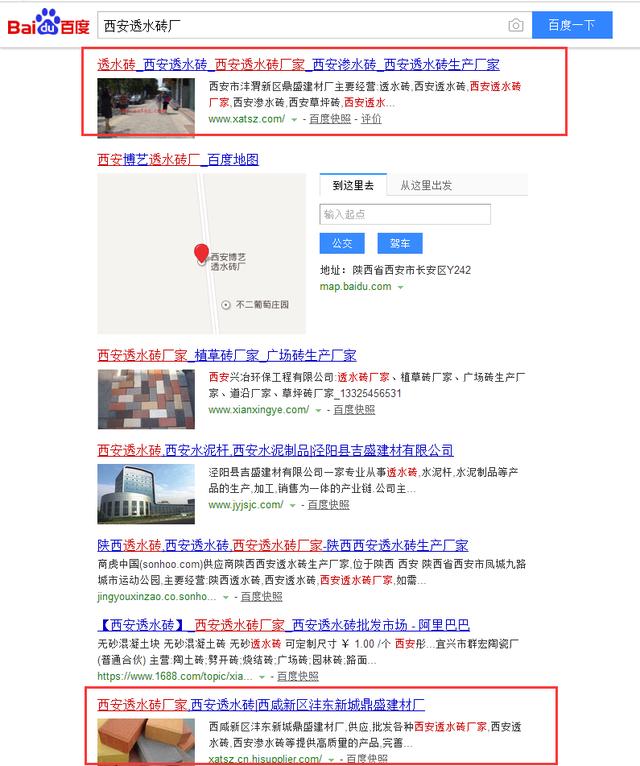This screenshot has height=766, width=640.
Task: Expand dropdown arrow next to www.xatsz.com
Action: point(294,119)
